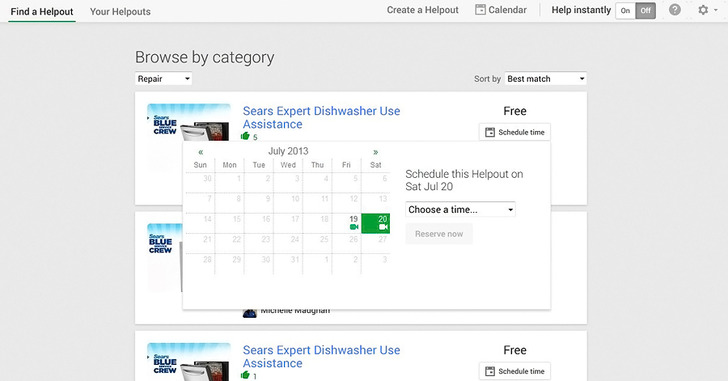Go to previous month with « arrow
This screenshot has width=728, height=381.
coord(201,152)
